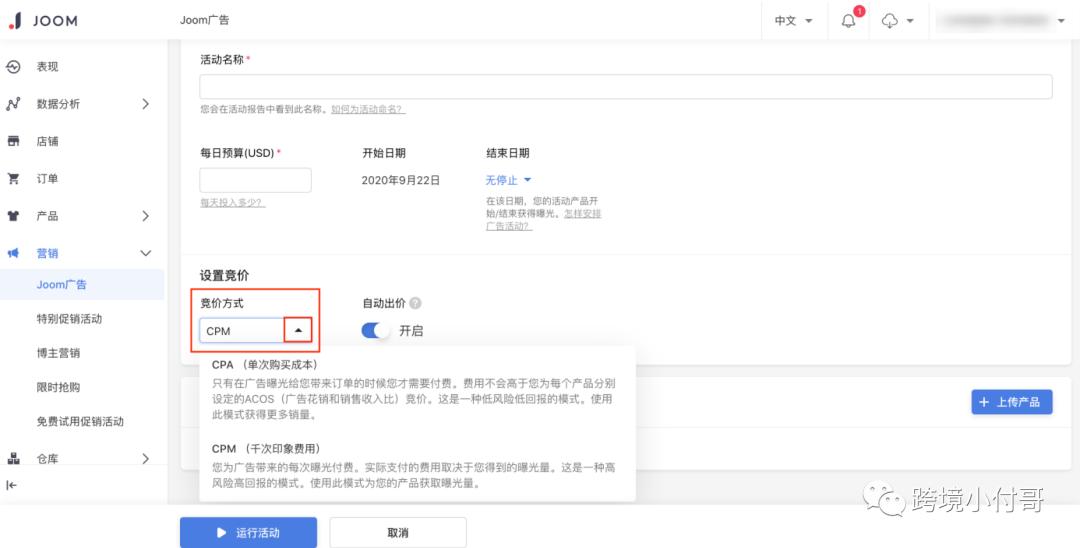Click the 取消 button

tap(398, 532)
